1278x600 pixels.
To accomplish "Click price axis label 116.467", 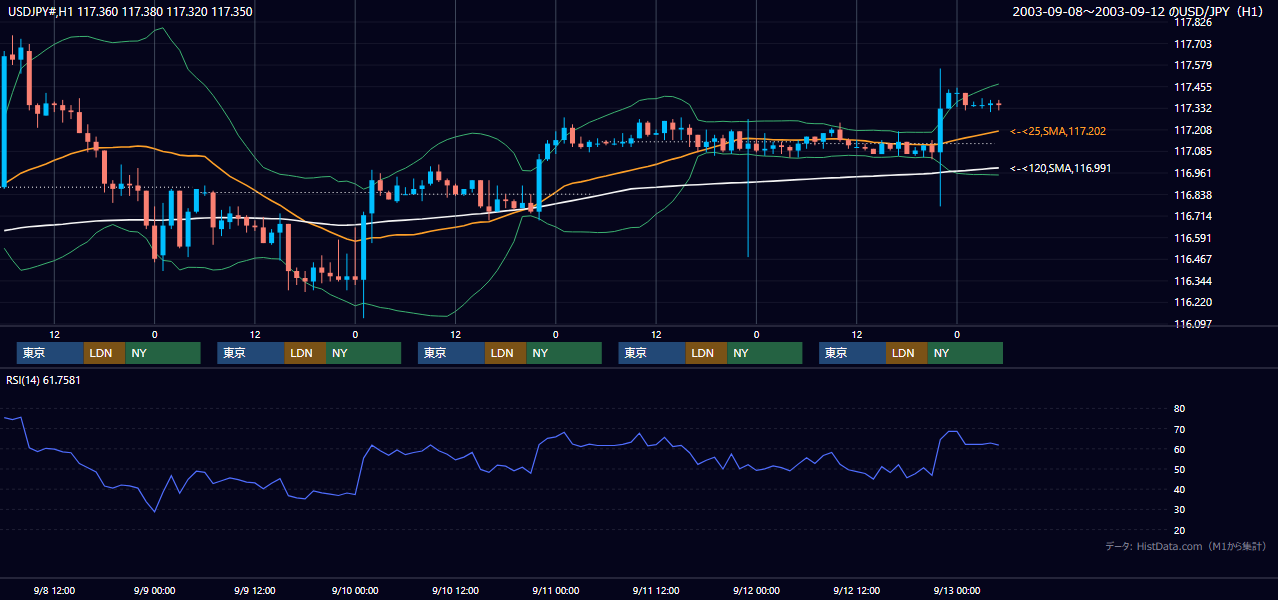I will pyautogui.click(x=1192, y=259).
